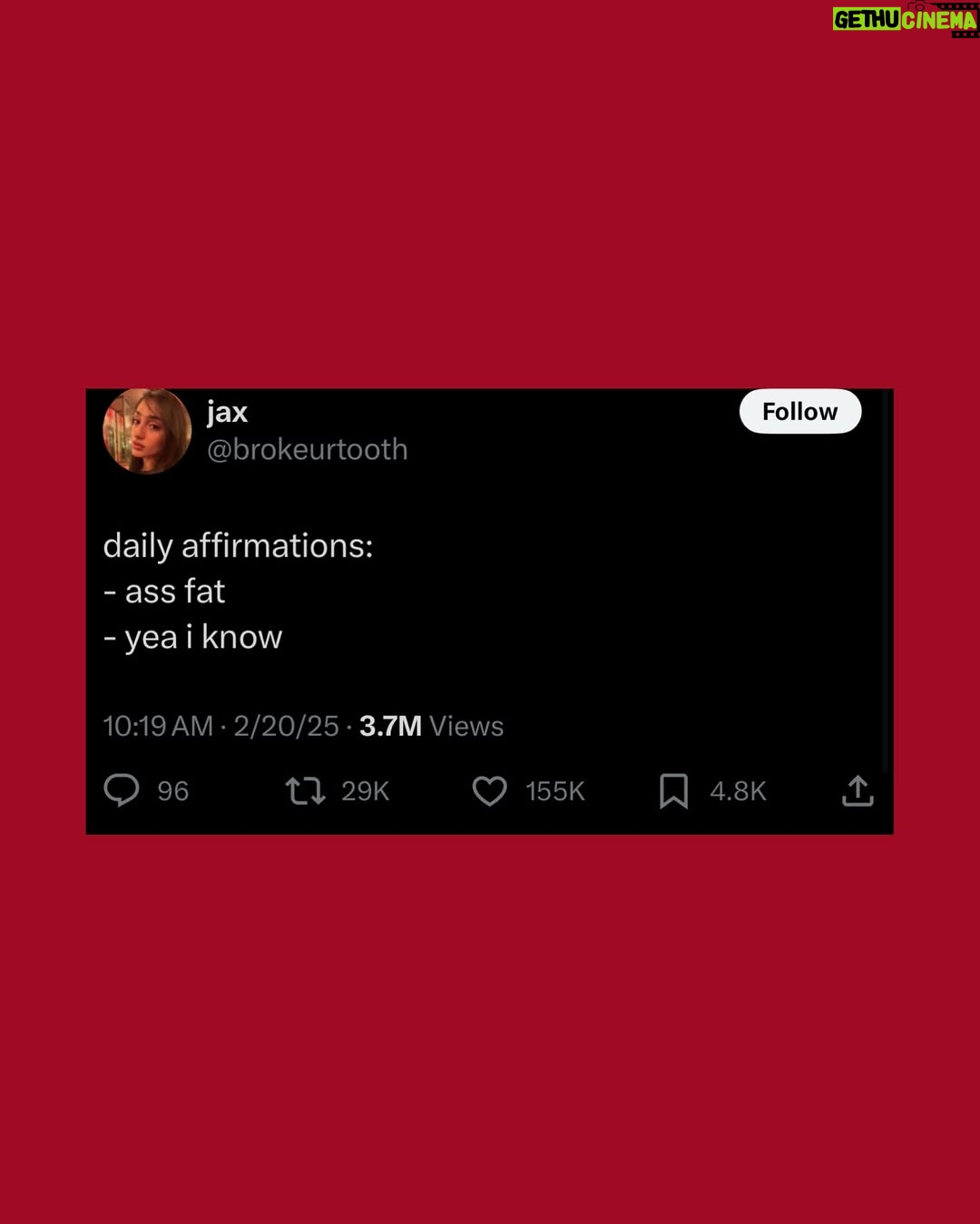Open the 29K reposts count
The width and height of the screenshot is (980, 1224).
point(365,791)
